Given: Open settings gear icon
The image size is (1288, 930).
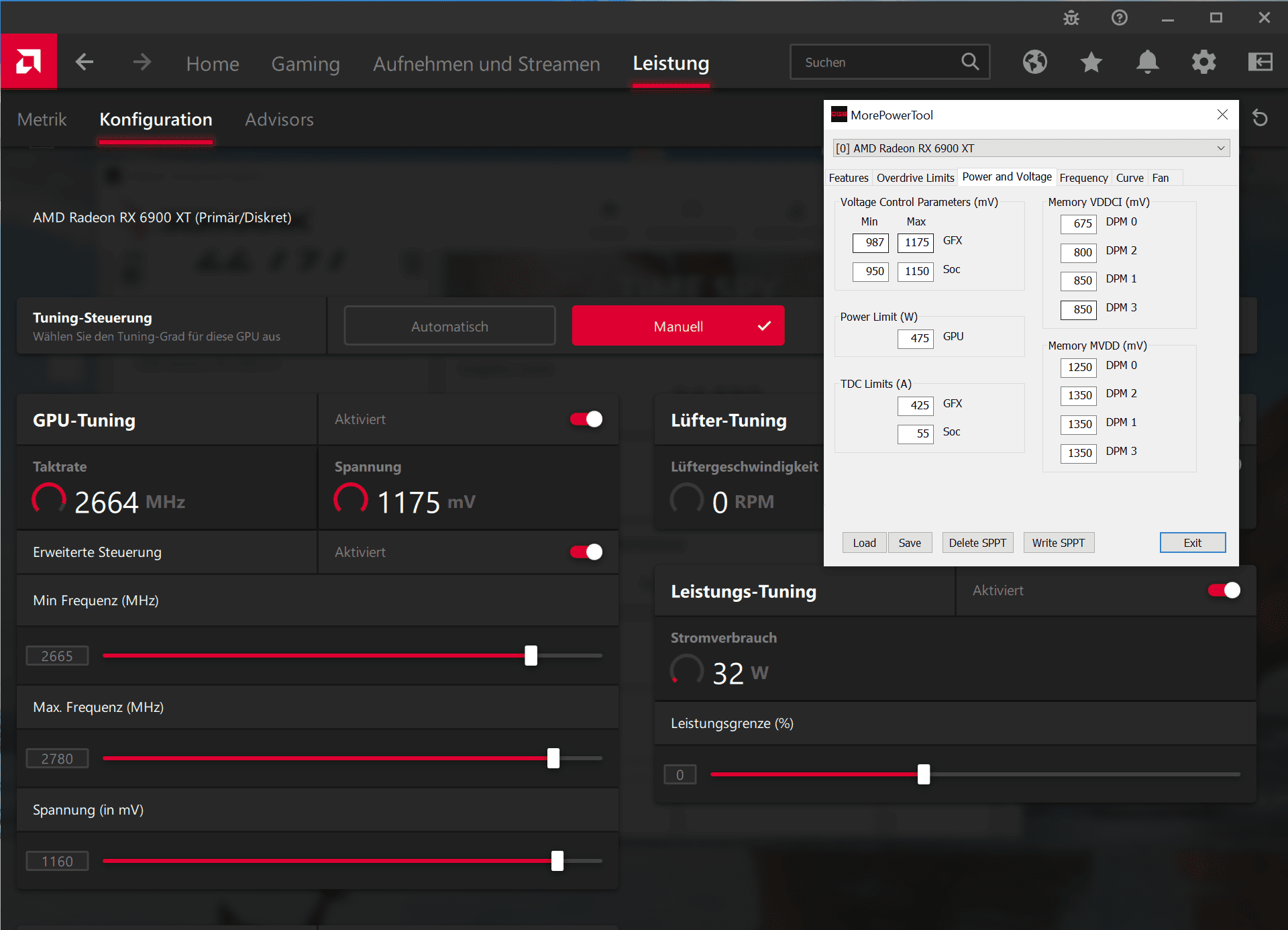Looking at the screenshot, I should [1203, 62].
